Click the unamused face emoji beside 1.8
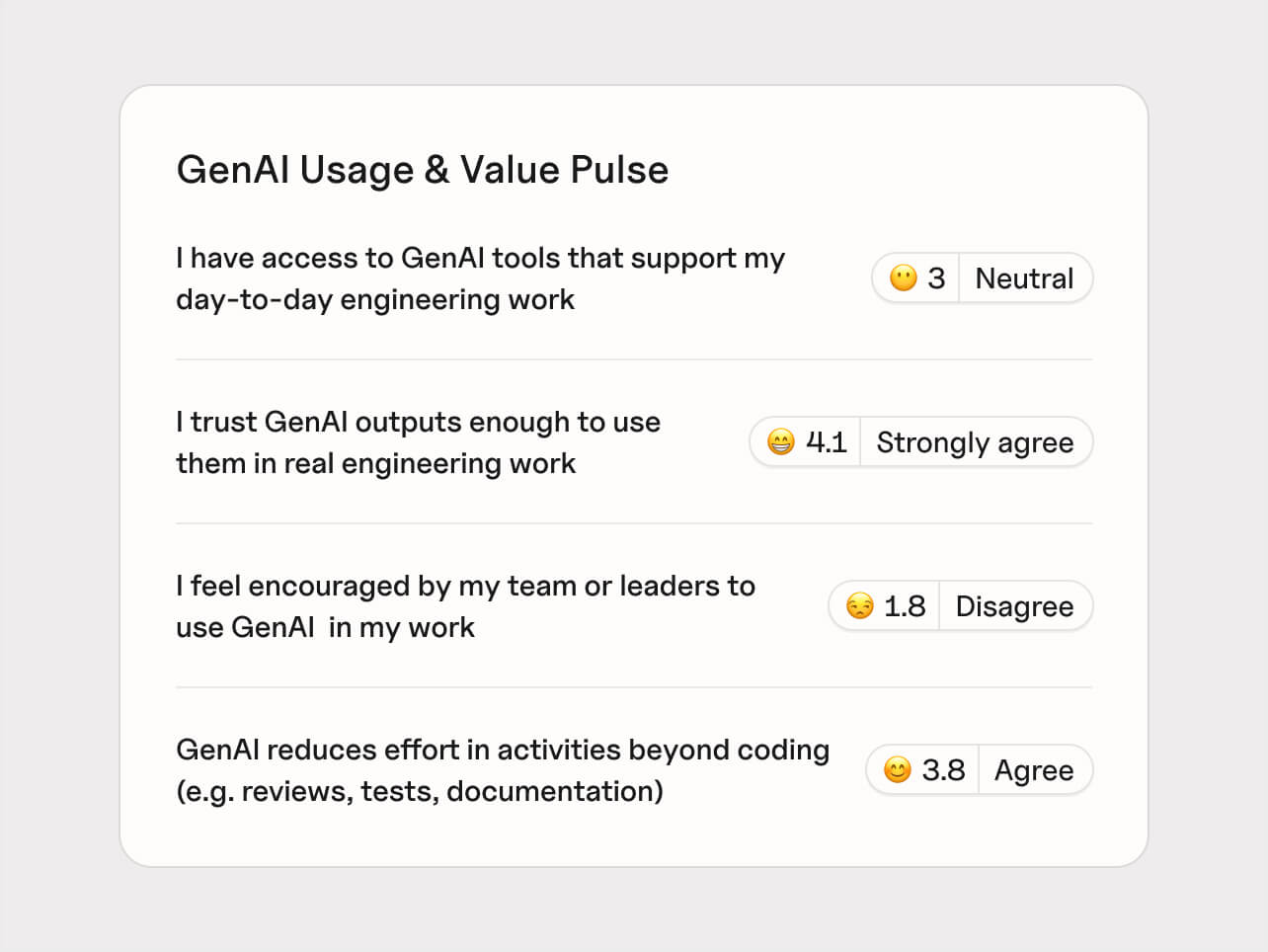 (859, 606)
